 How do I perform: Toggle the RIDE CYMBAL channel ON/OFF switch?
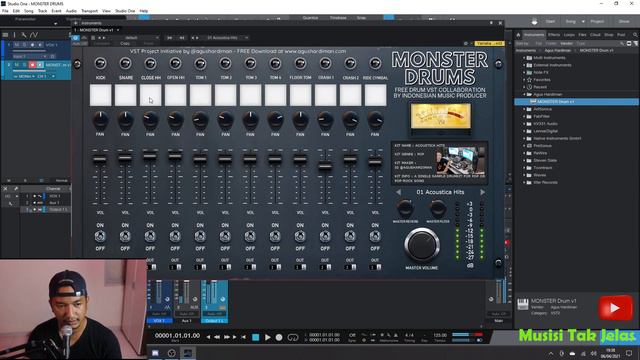click(375, 236)
